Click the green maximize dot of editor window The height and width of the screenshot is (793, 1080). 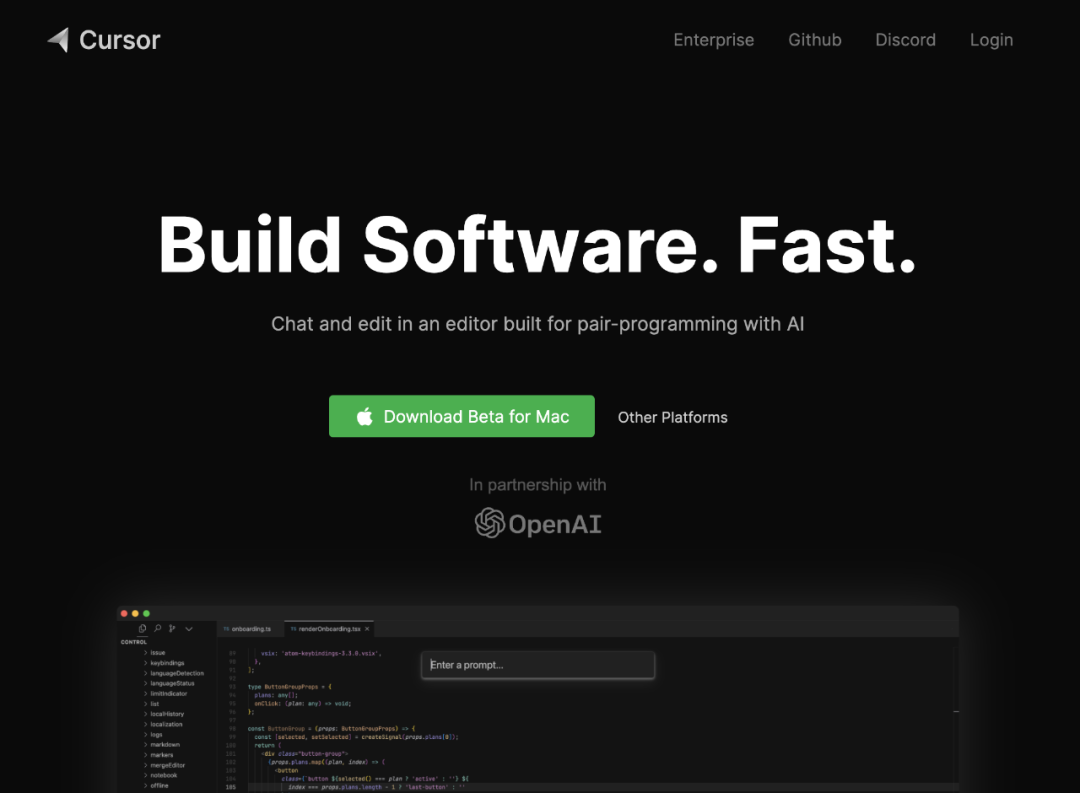point(146,613)
